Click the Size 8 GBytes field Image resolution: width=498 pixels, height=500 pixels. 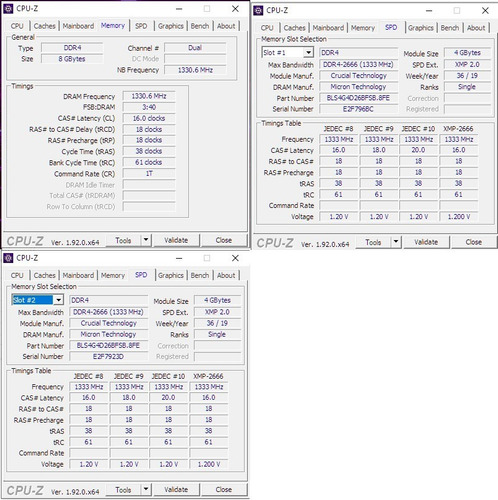pyautogui.click(x=72, y=59)
